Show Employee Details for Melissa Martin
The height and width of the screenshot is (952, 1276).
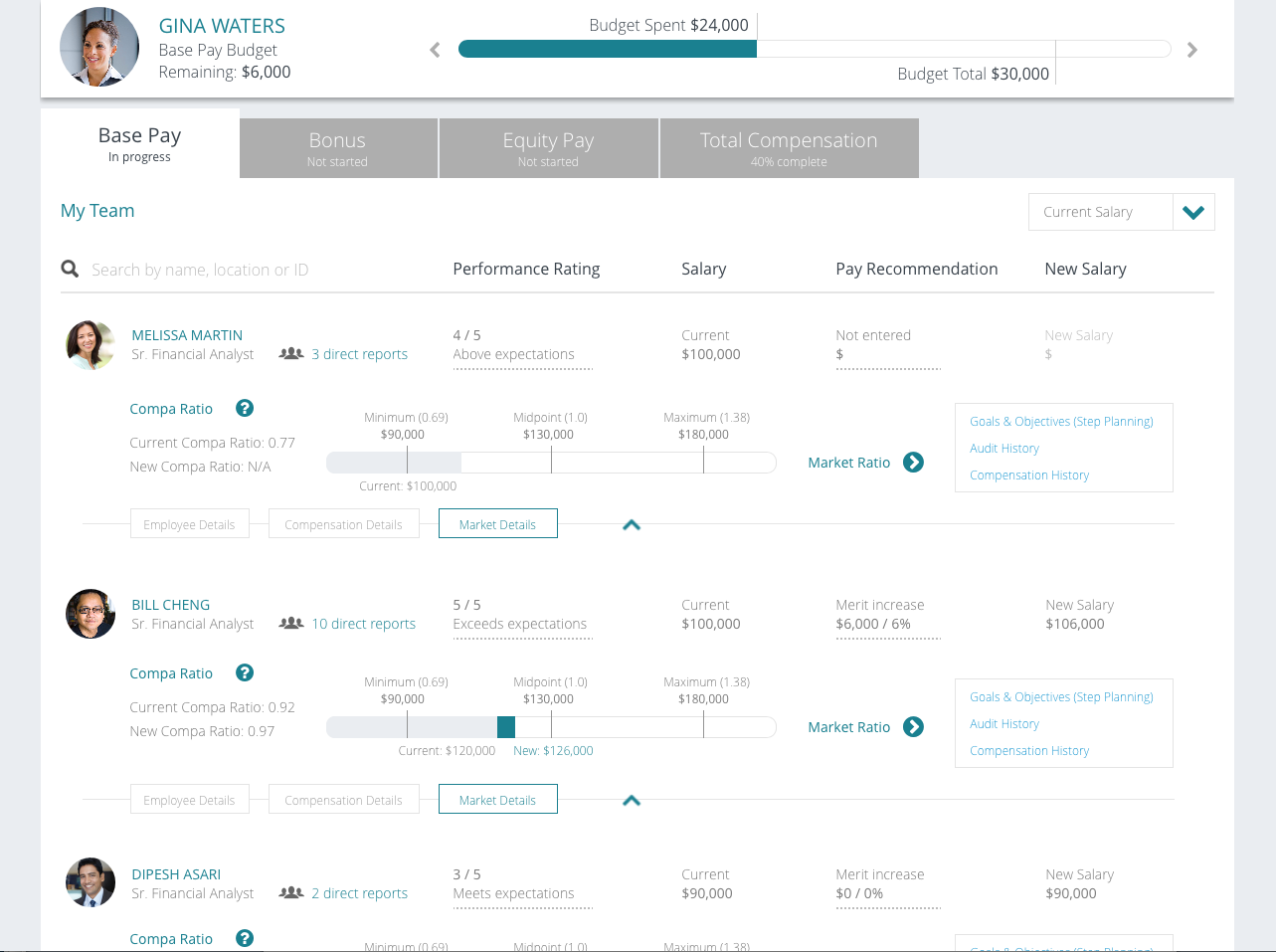189,524
